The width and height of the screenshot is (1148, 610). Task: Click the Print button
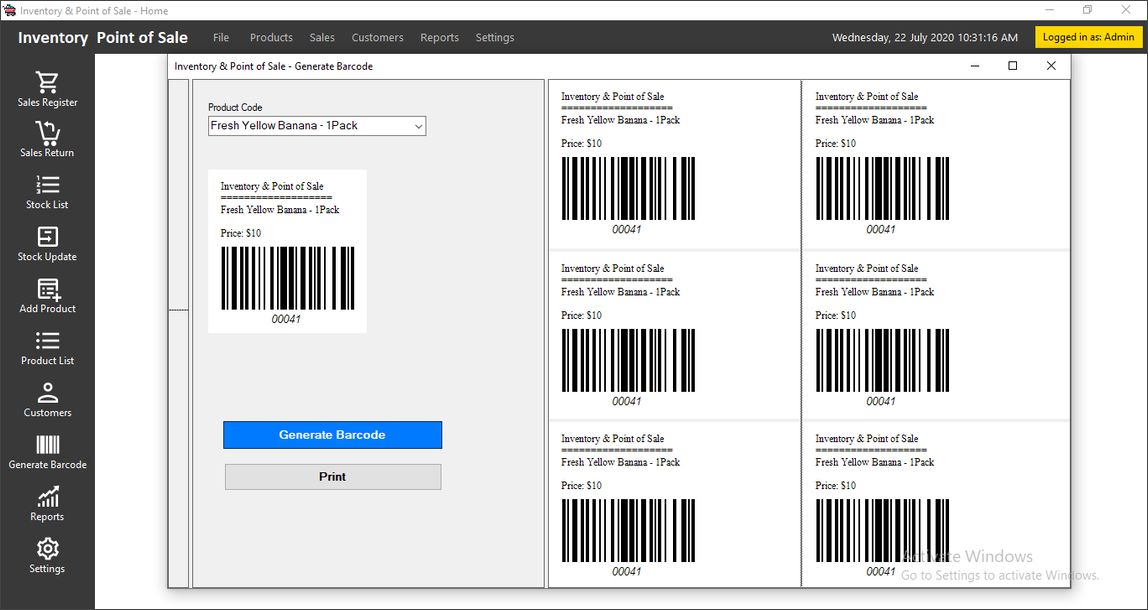(332, 477)
